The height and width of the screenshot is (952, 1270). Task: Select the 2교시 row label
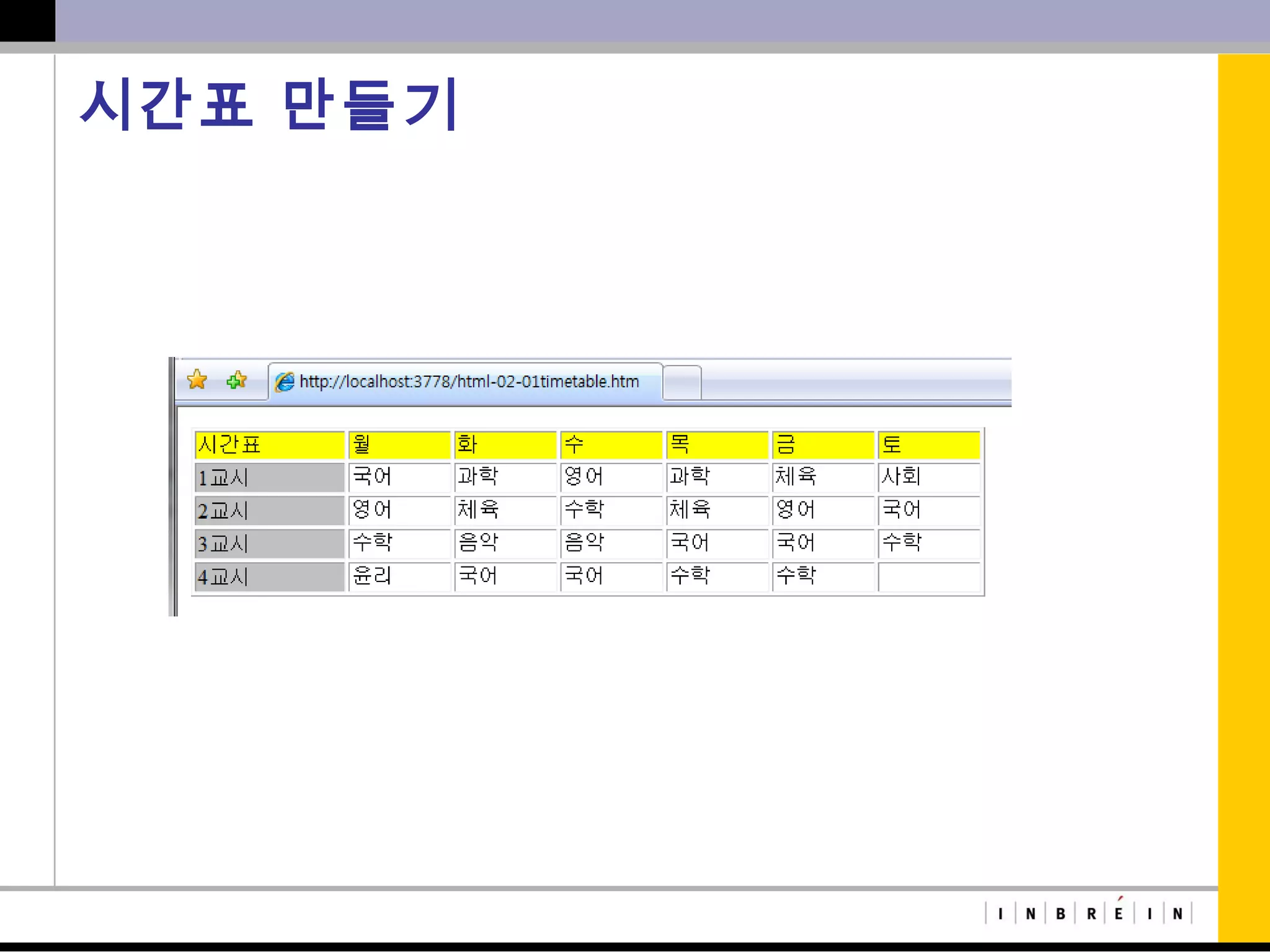tap(269, 511)
